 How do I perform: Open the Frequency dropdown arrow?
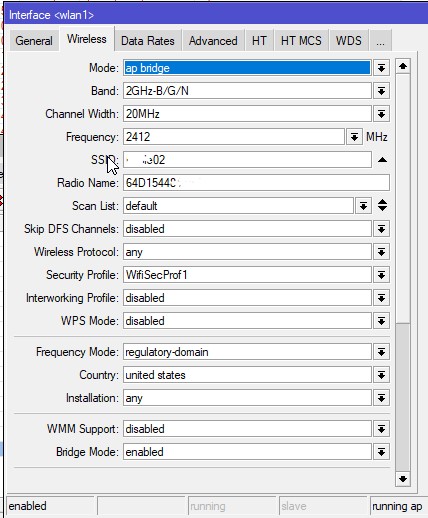click(354, 137)
